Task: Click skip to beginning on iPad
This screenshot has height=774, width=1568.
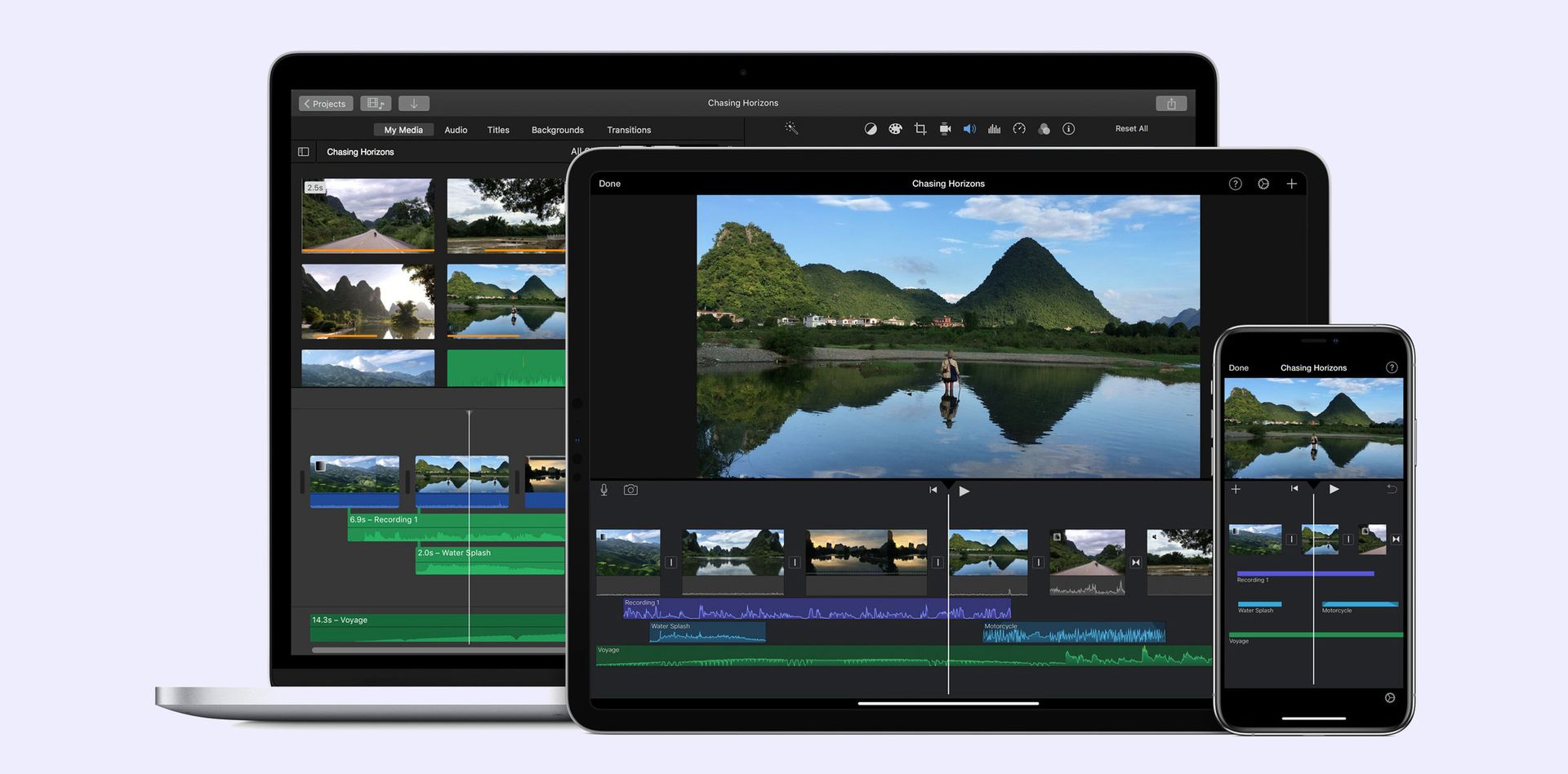Action: point(933,490)
